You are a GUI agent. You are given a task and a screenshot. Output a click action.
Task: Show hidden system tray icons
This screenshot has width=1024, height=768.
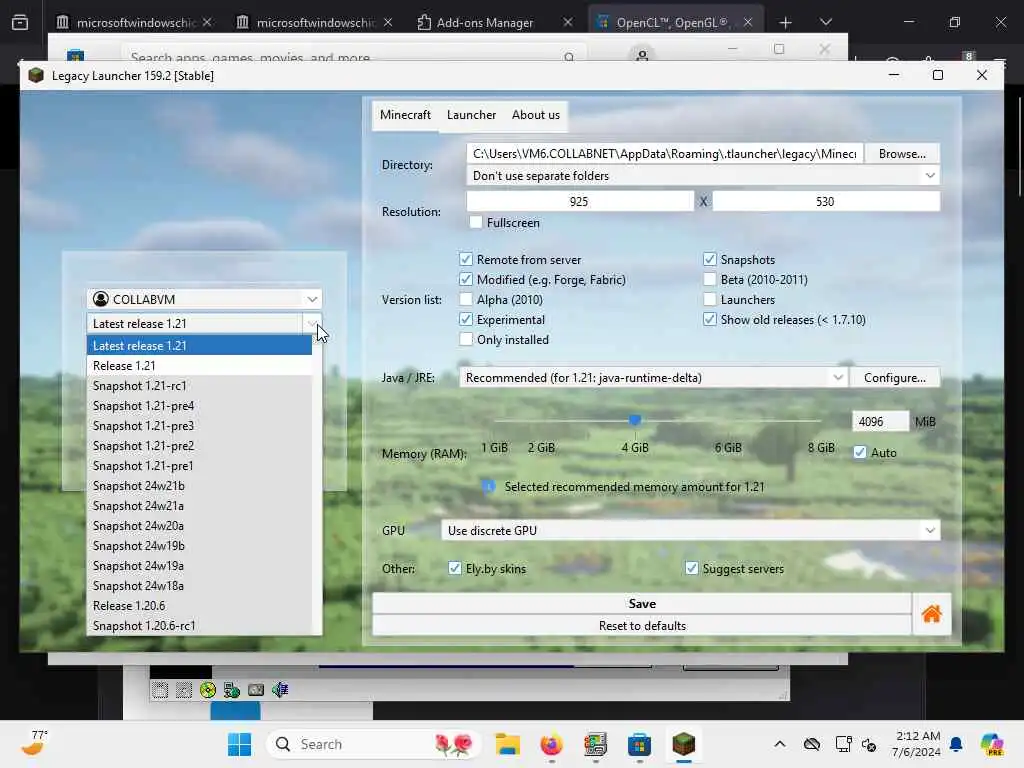pyautogui.click(x=780, y=744)
